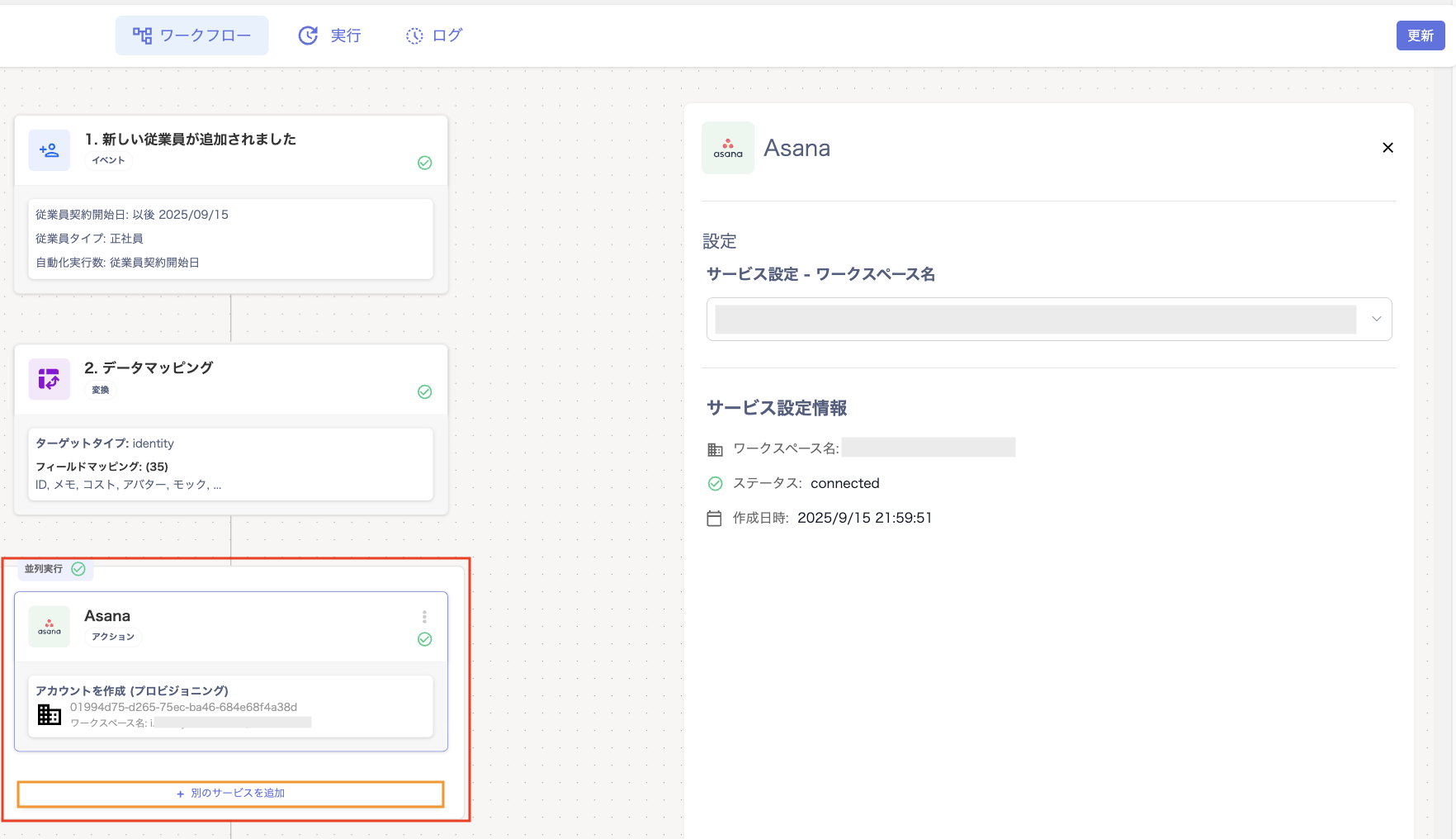This screenshot has height=839, width=1456.
Task: Click 自動化実行数: 従業員契約開始日 text
Action: tap(117, 263)
